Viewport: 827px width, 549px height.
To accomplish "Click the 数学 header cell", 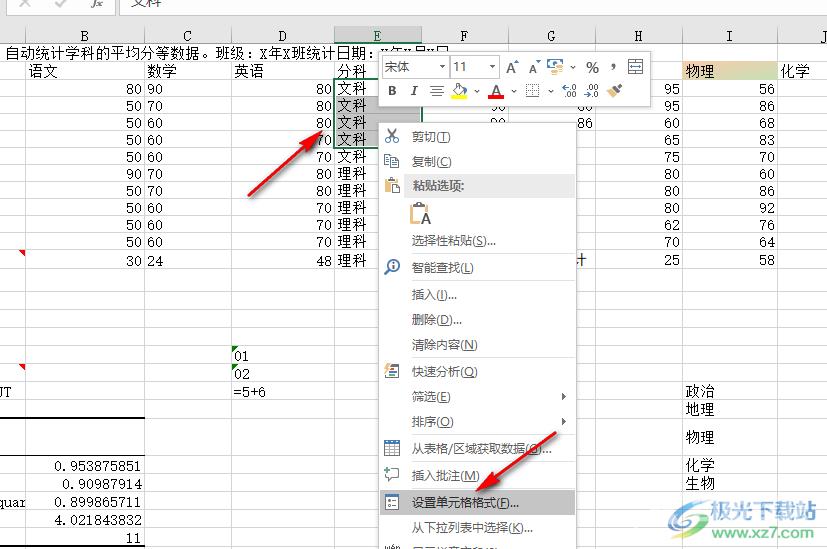I will pyautogui.click(x=188, y=71).
